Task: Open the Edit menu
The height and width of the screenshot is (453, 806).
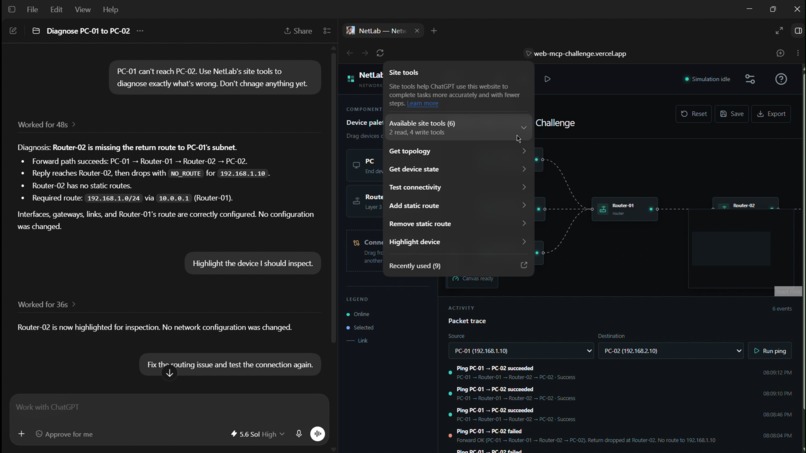Action: 56,9
